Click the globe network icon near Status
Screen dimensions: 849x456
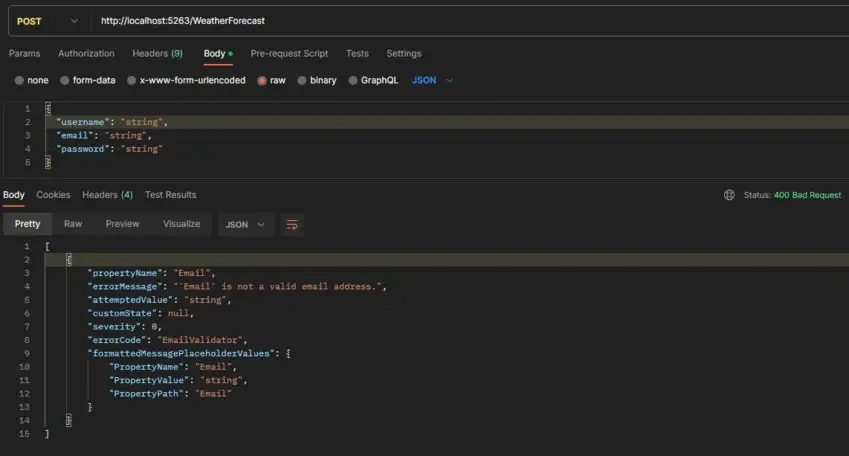729,195
